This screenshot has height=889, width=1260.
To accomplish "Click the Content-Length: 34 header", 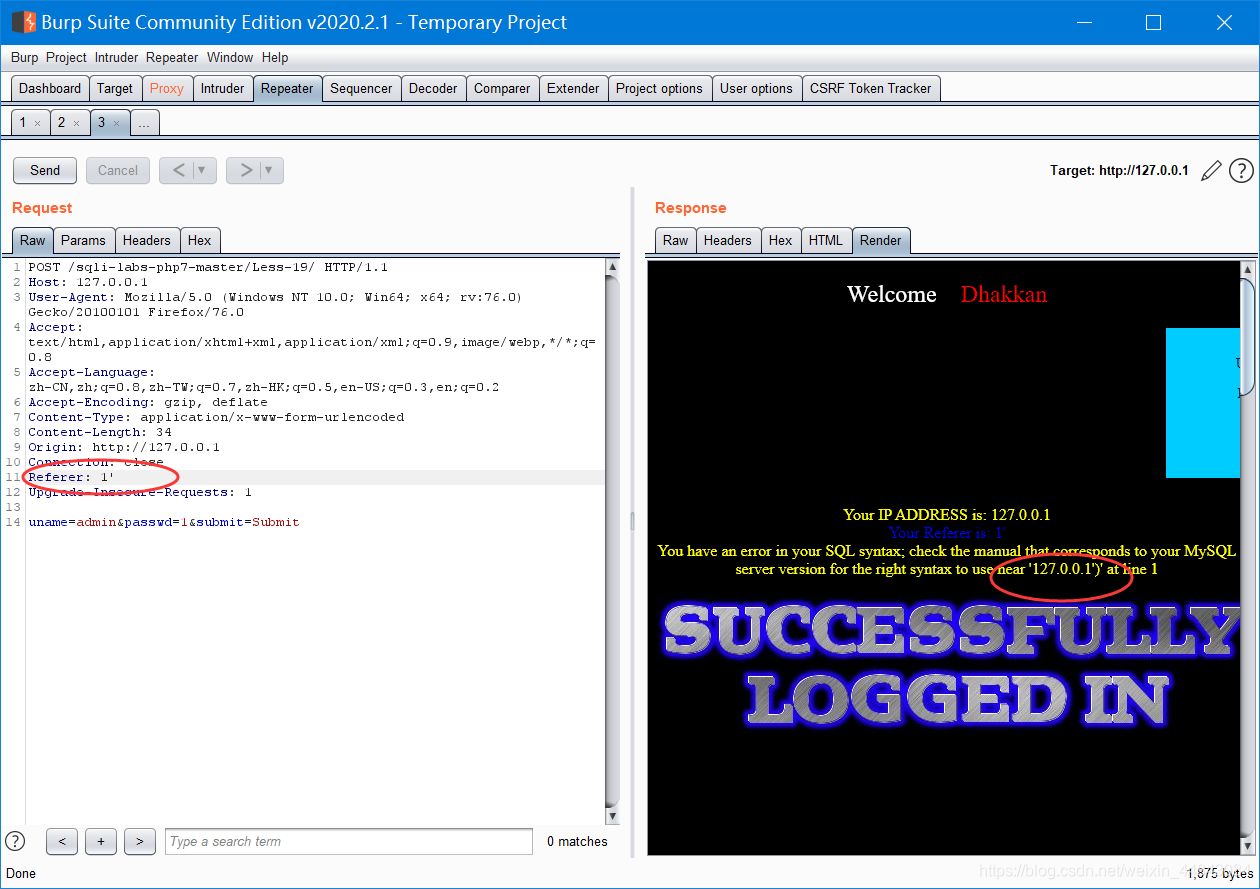I will 100,432.
